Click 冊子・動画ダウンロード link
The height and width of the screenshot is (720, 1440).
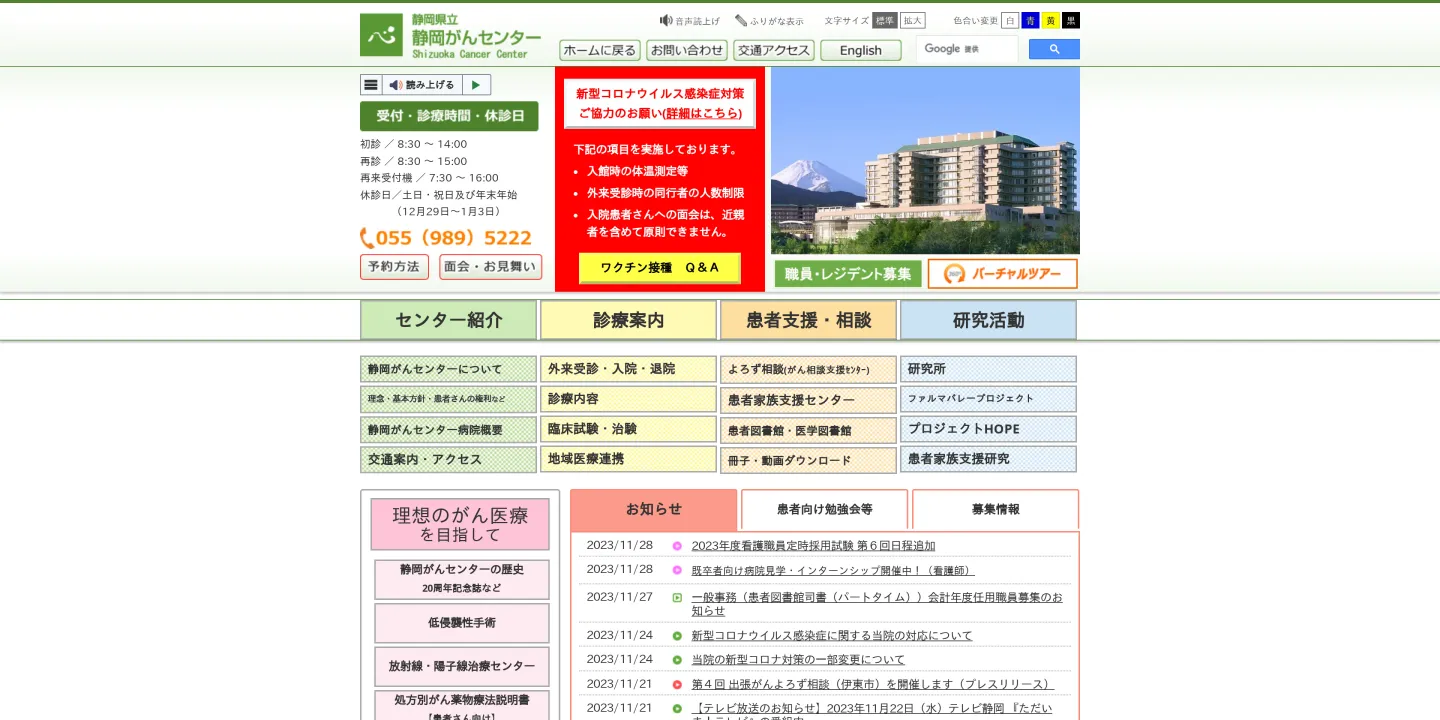[x=809, y=461]
